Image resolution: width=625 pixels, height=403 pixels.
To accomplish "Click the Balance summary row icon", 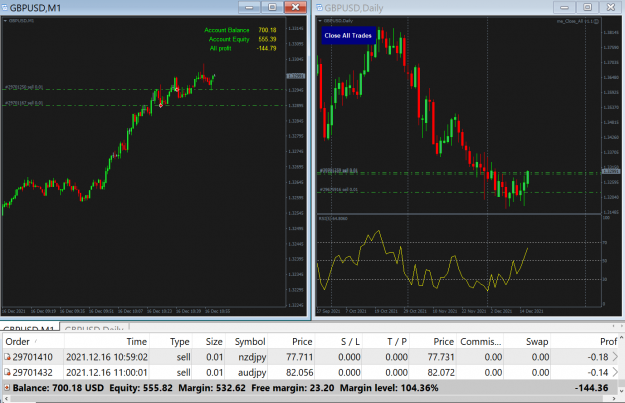I will pos(7,387).
